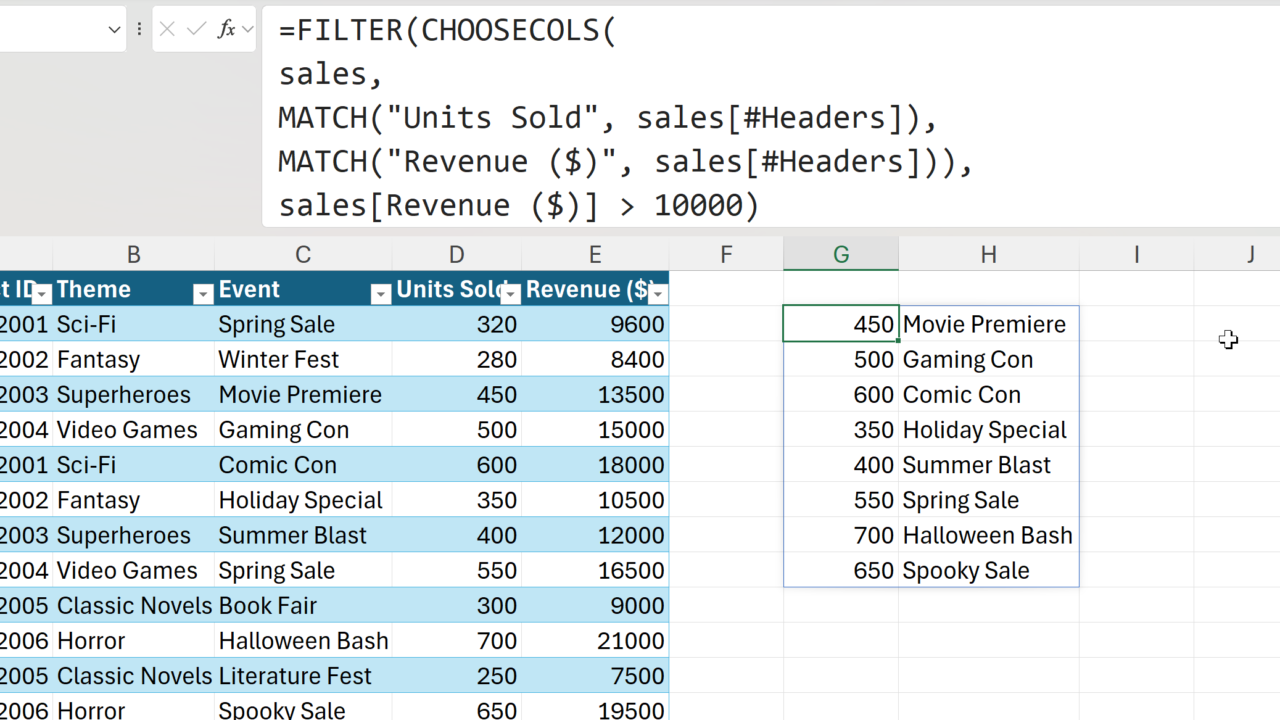Click the Cancel (X) formula entry icon

tap(168, 29)
